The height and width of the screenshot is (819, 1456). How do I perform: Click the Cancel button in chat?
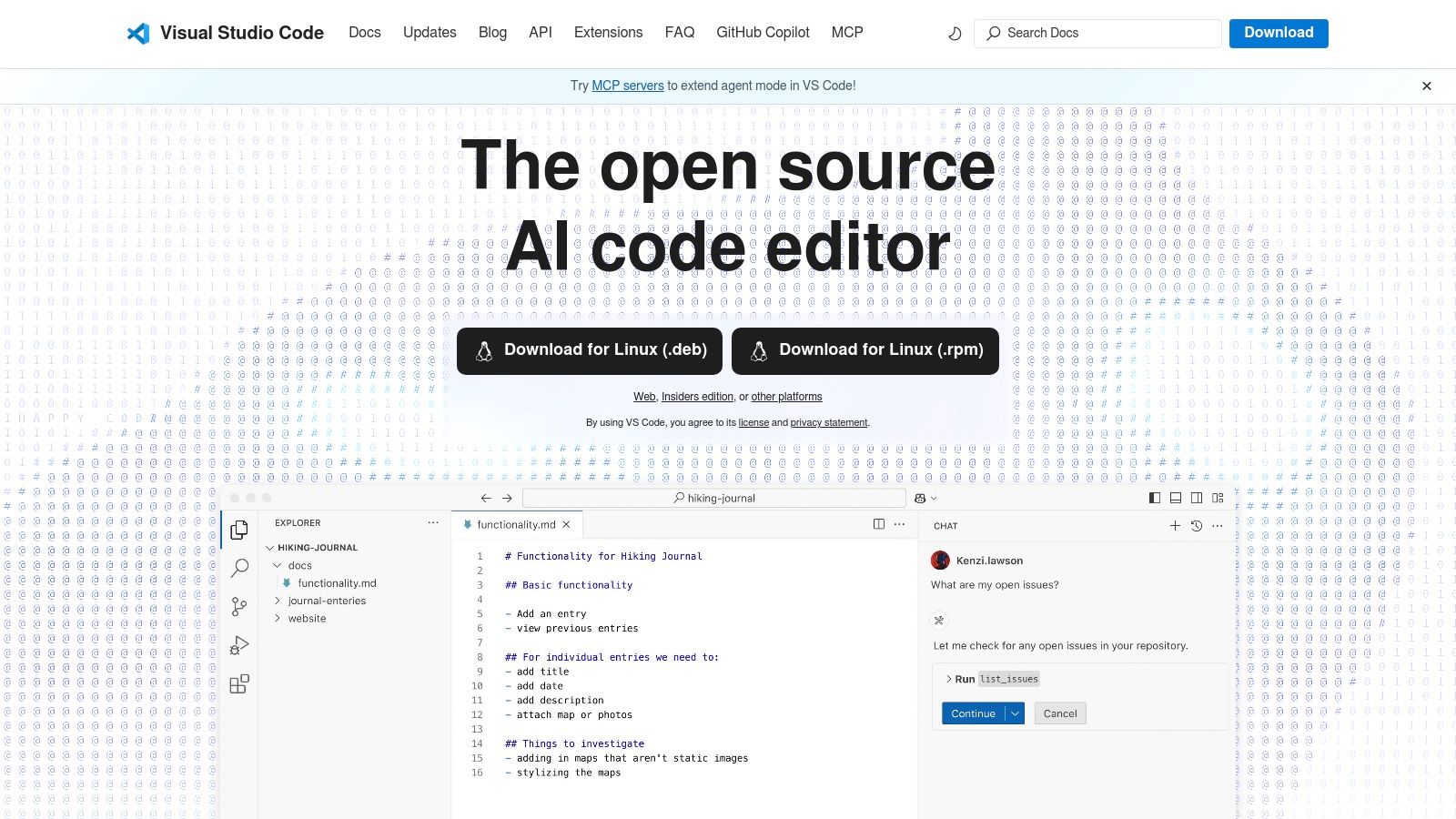(1060, 713)
